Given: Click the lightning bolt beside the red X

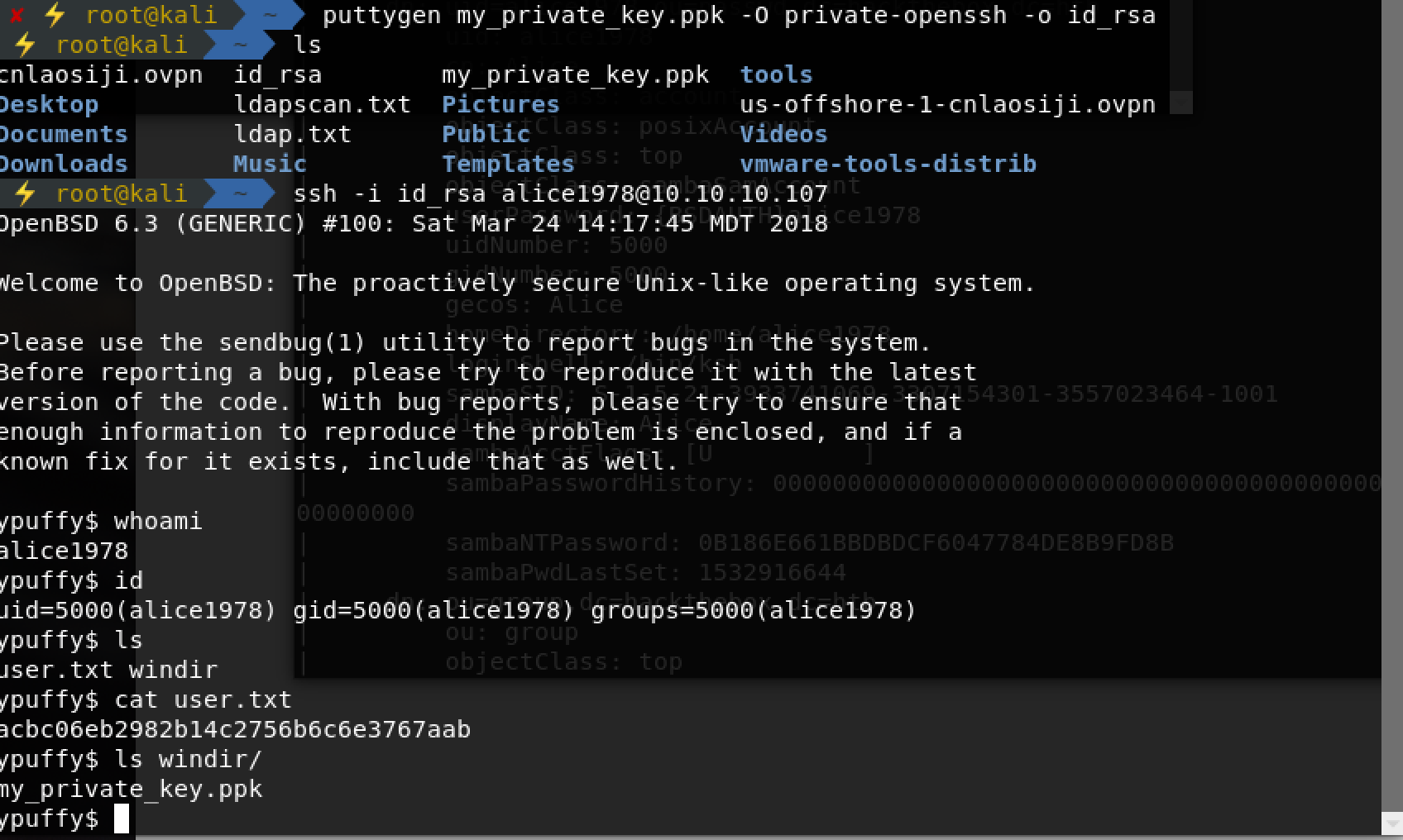Looking at the screenshot, I should pyautogui.click(x=55, y=14).
